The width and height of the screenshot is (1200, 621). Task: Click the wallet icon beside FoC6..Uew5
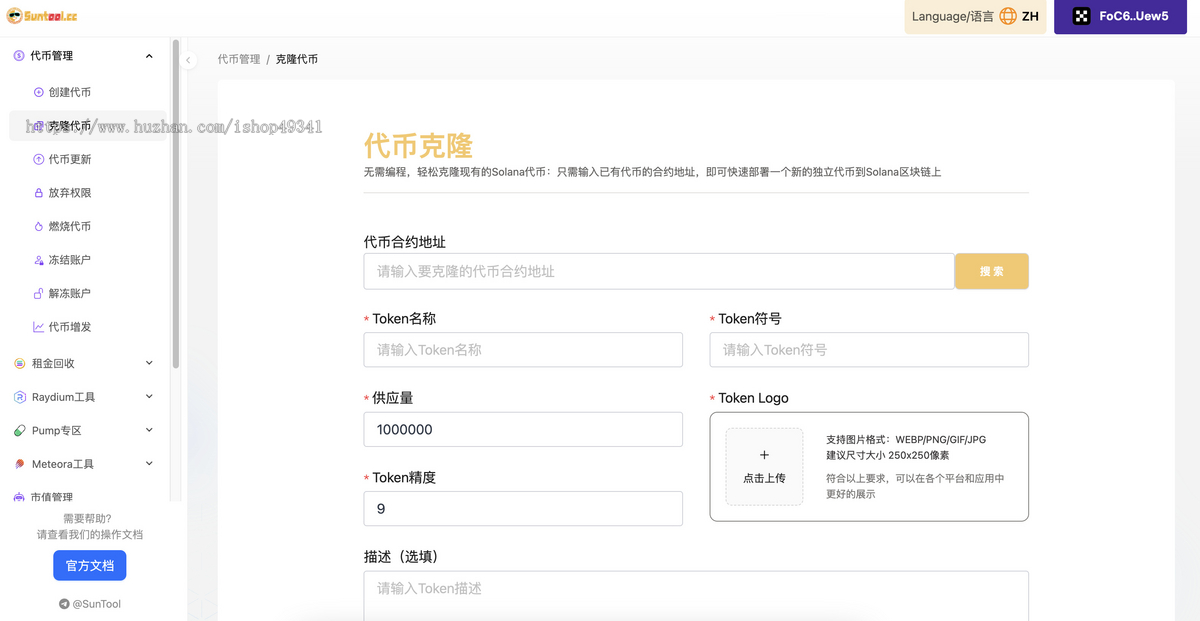(x=1082, y=16)
